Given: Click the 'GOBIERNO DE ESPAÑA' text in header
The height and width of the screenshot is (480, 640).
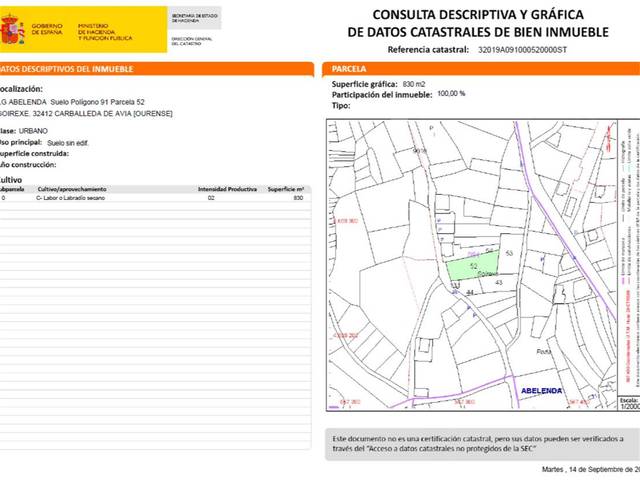Looking at the screenshot, I should 47,29.
